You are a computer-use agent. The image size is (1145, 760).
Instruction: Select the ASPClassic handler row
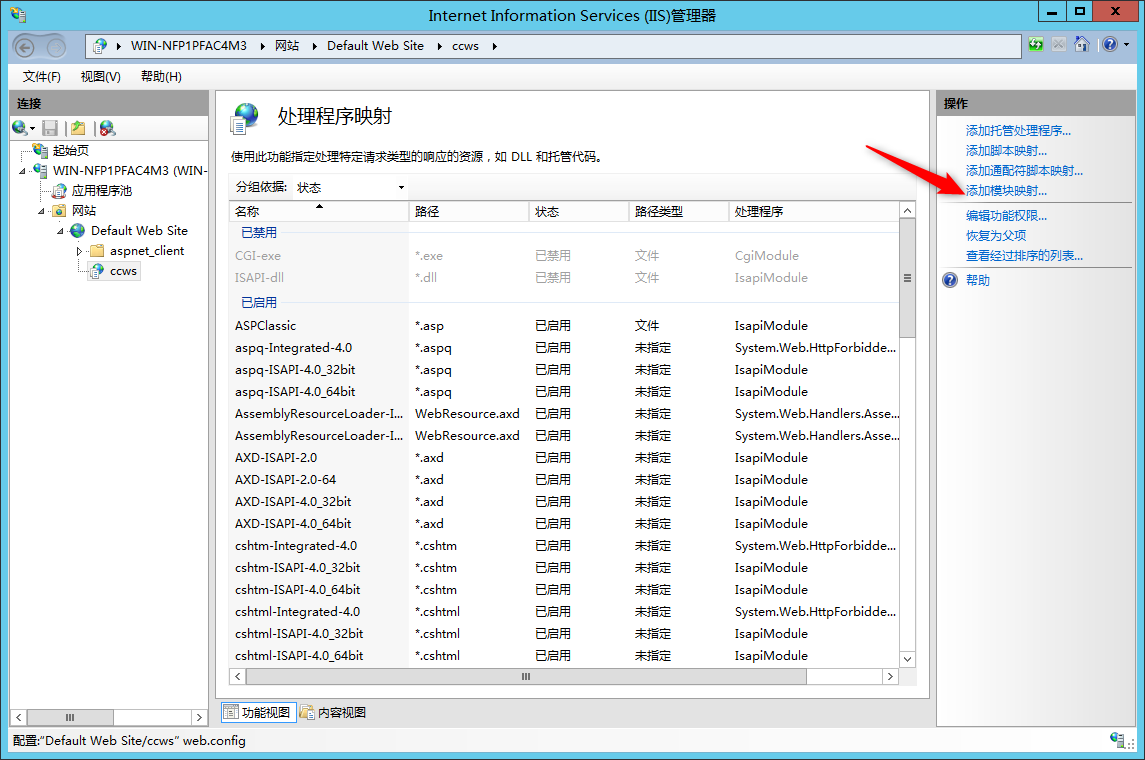[564, 326]
